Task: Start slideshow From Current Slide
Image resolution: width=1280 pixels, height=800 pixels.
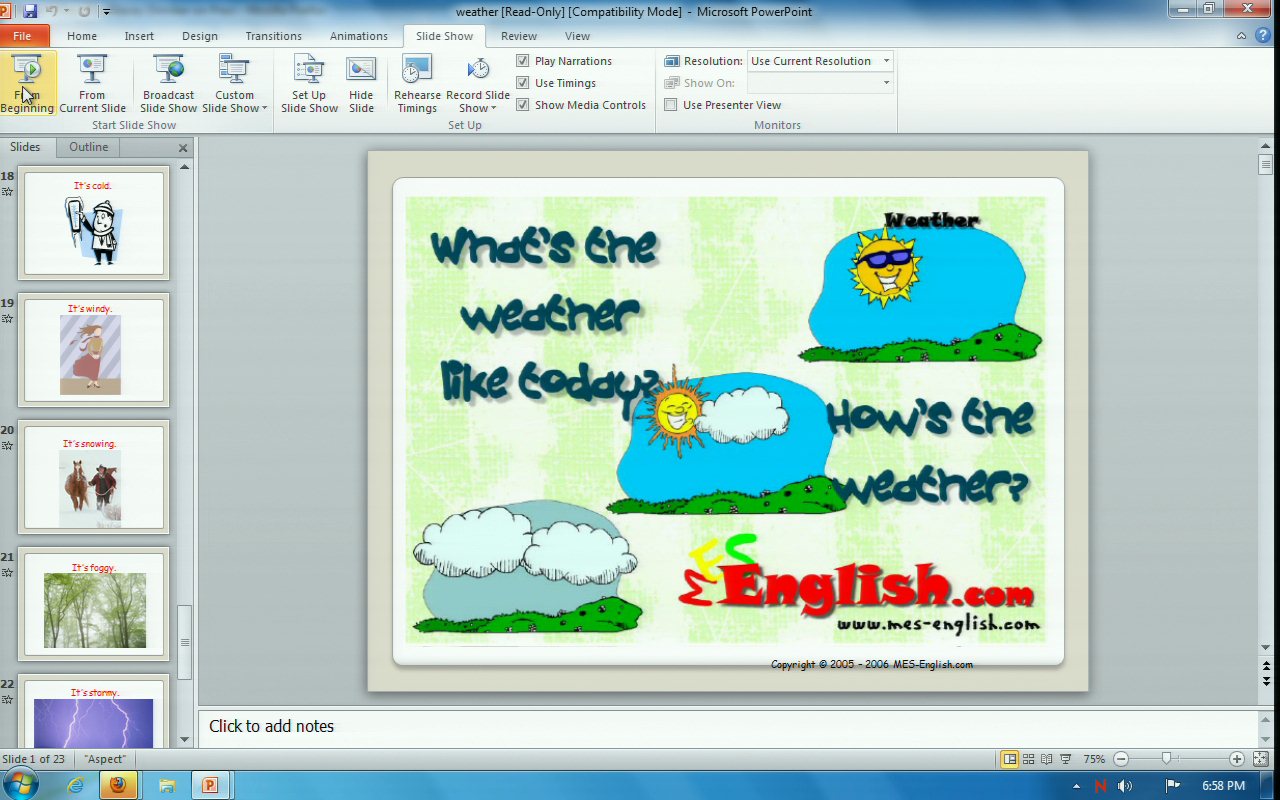Action: tap(92, 83)
